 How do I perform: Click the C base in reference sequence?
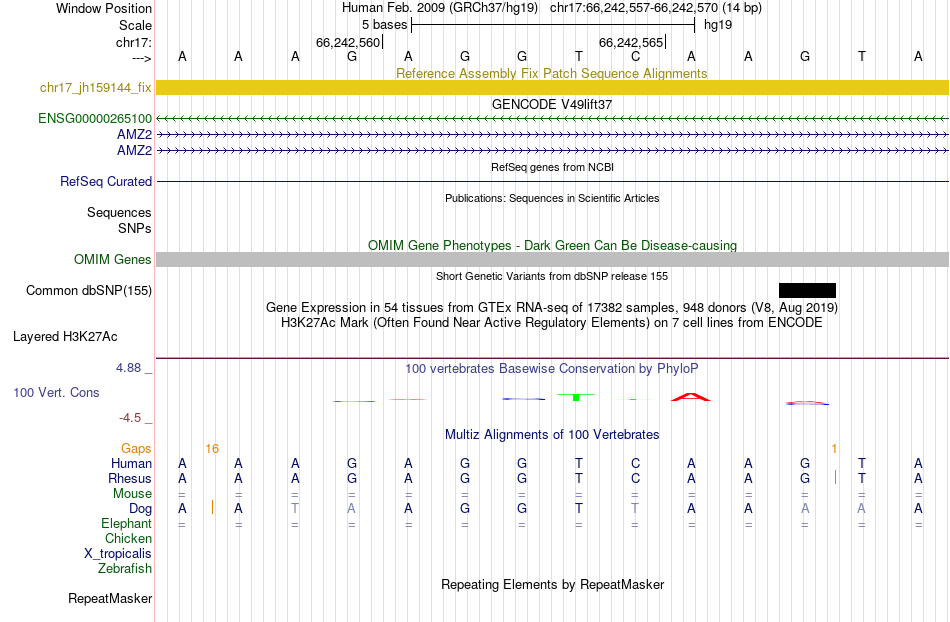point(635,56)
